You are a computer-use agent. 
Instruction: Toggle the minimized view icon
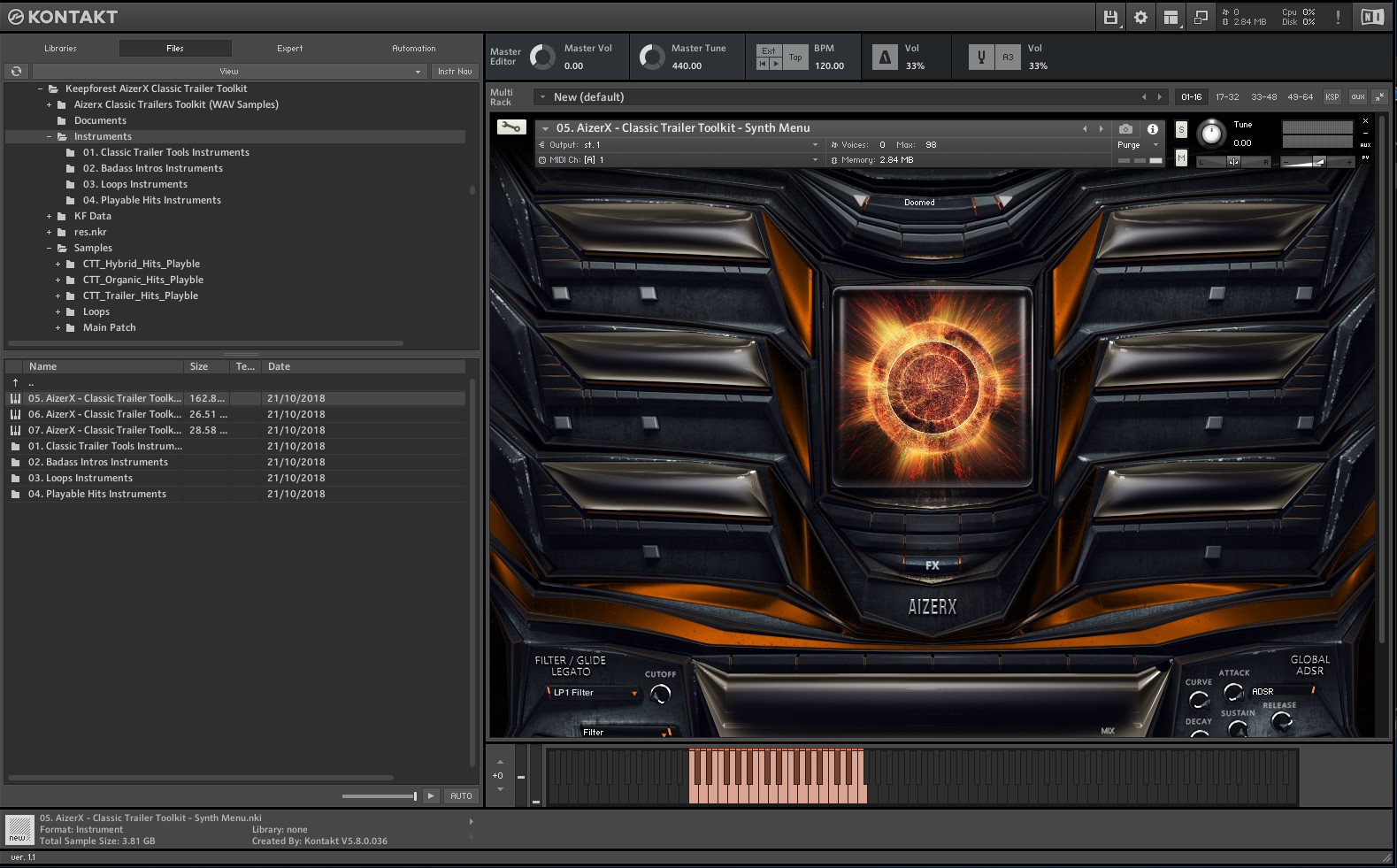[x=1201, y=17]
